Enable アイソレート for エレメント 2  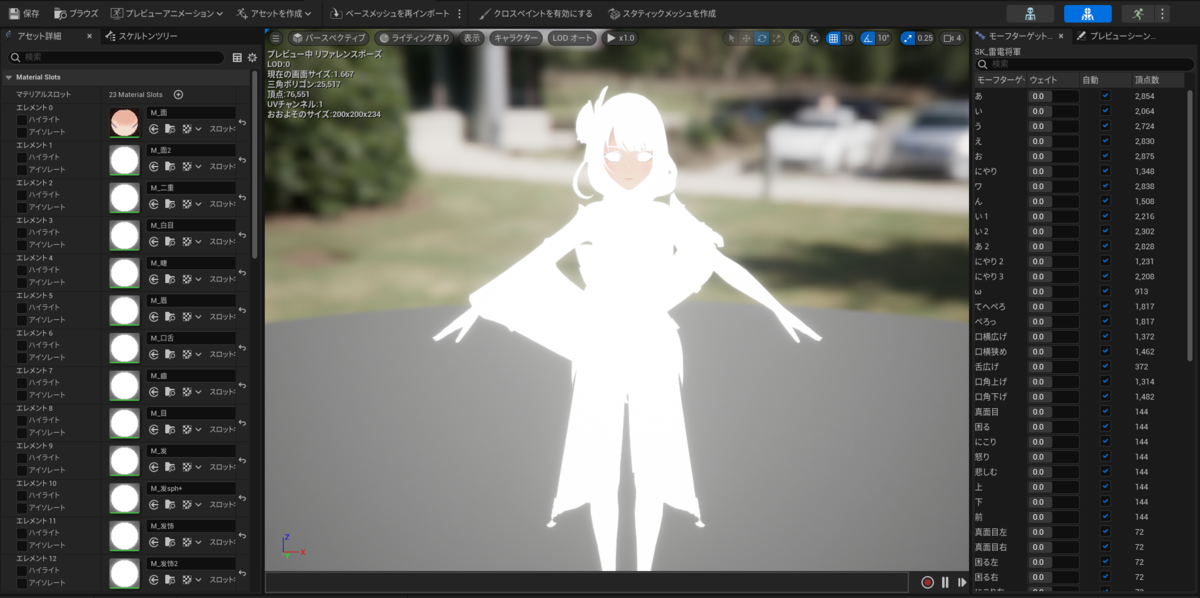pyautogui.click(x=22, y=207)
